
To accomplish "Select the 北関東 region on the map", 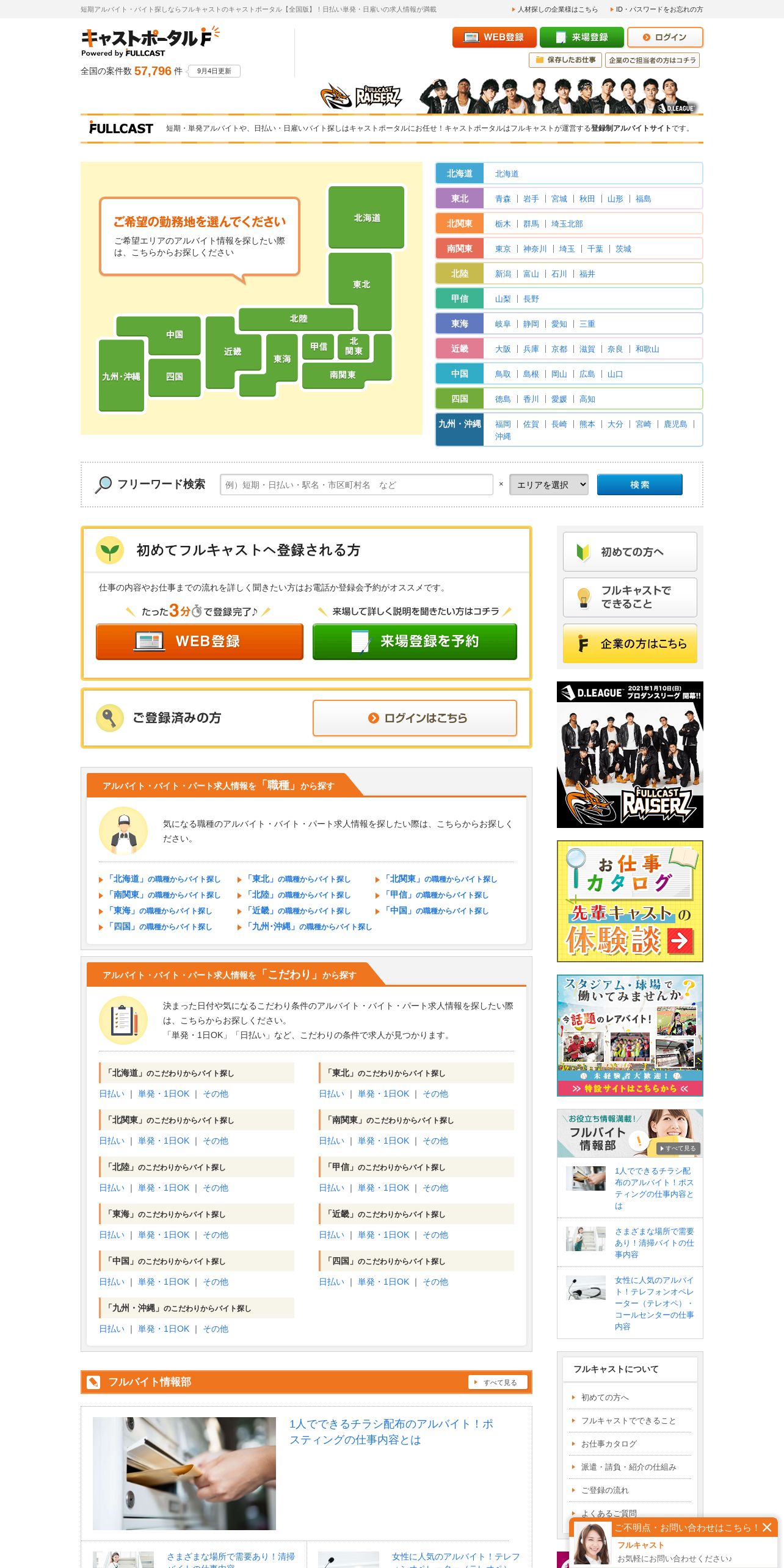I will [354, 346].
